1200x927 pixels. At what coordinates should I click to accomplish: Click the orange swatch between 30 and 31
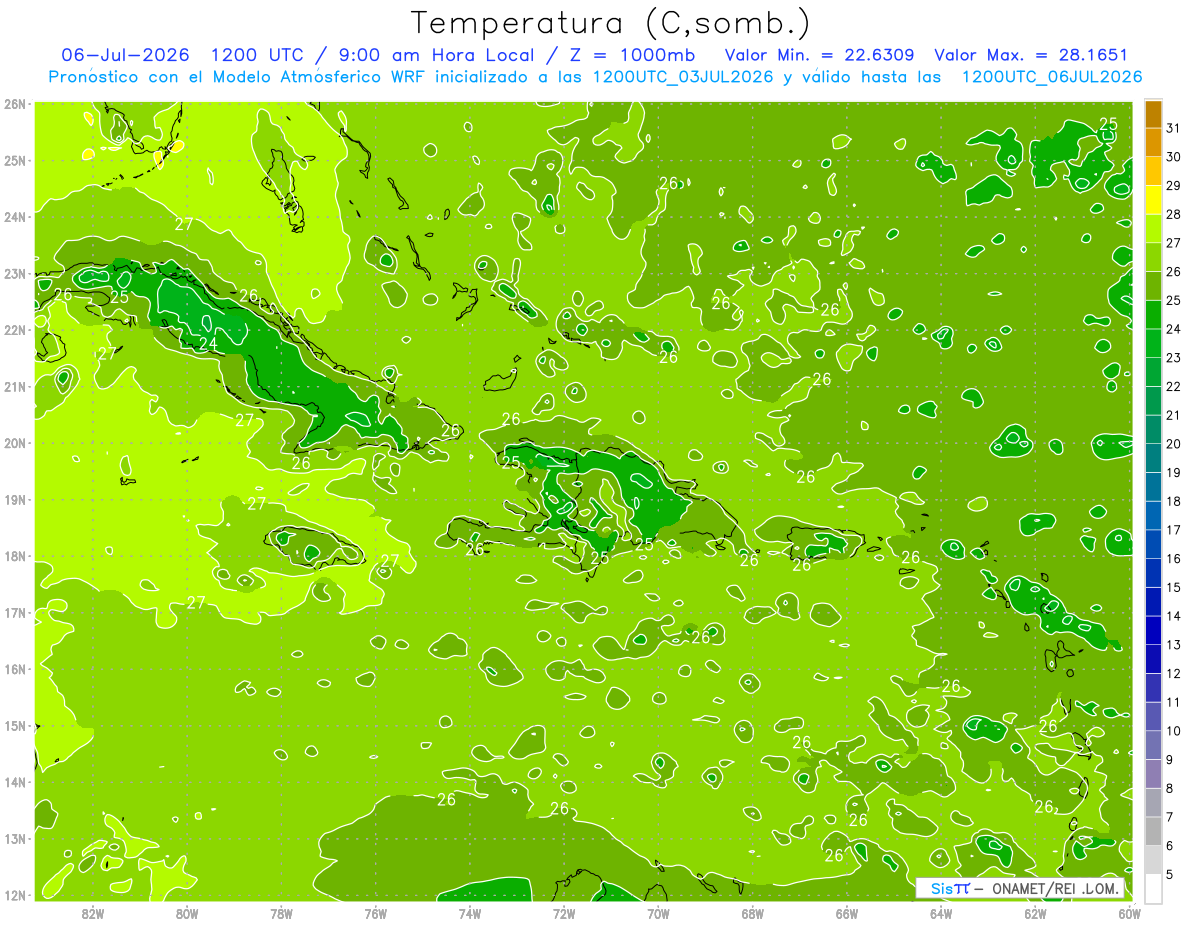pyautogui.click(x=1153, y=143)
